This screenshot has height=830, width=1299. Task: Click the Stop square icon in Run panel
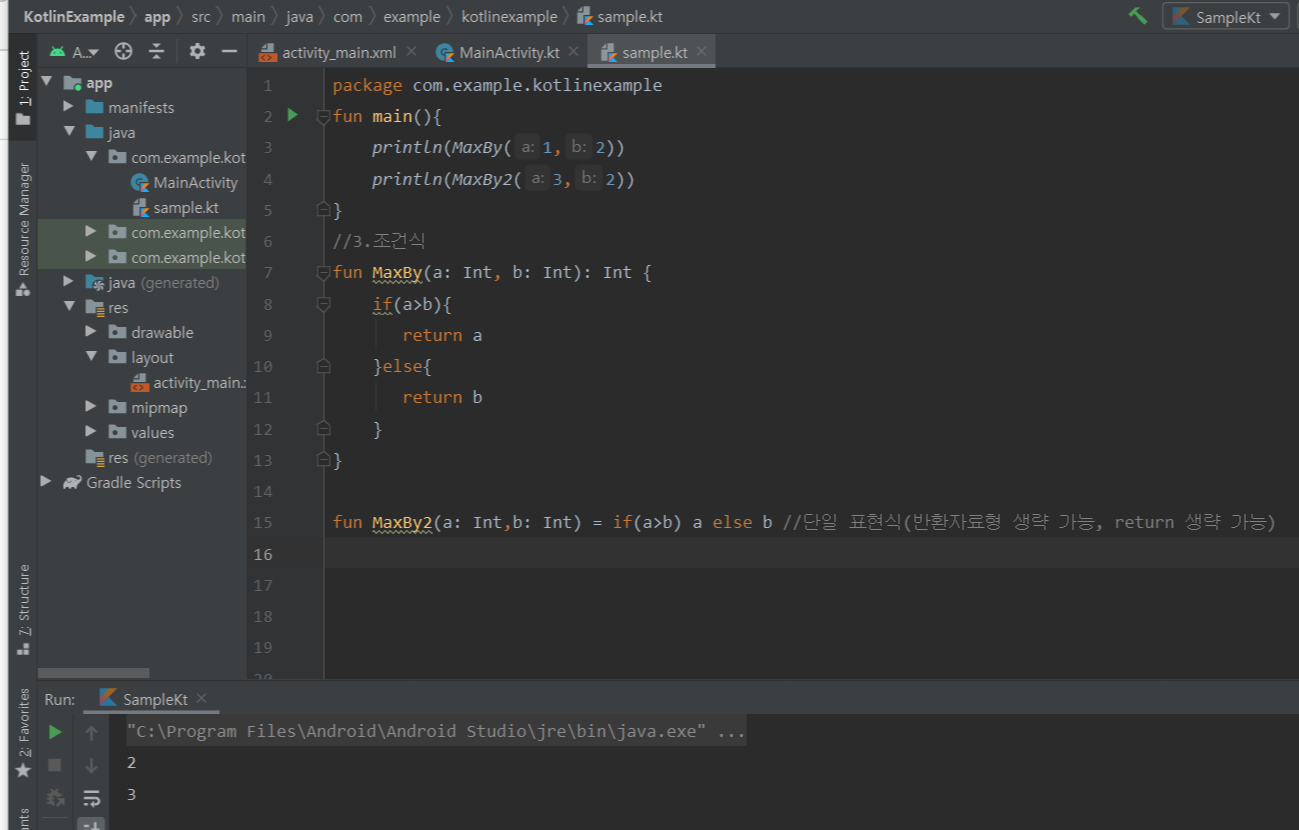tap(55, 765)
